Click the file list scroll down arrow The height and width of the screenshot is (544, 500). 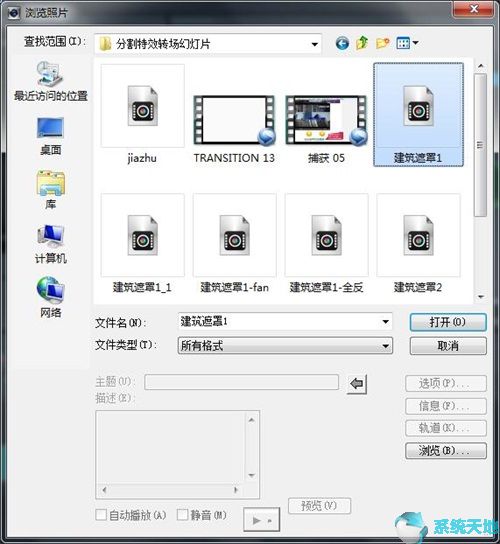[x=481, y=297]
